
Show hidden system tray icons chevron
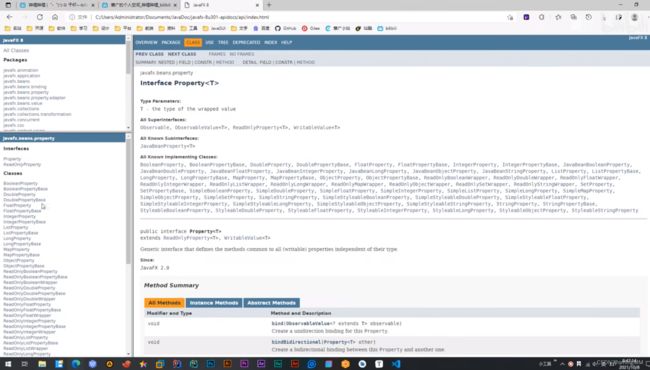[x=562, y=364]
